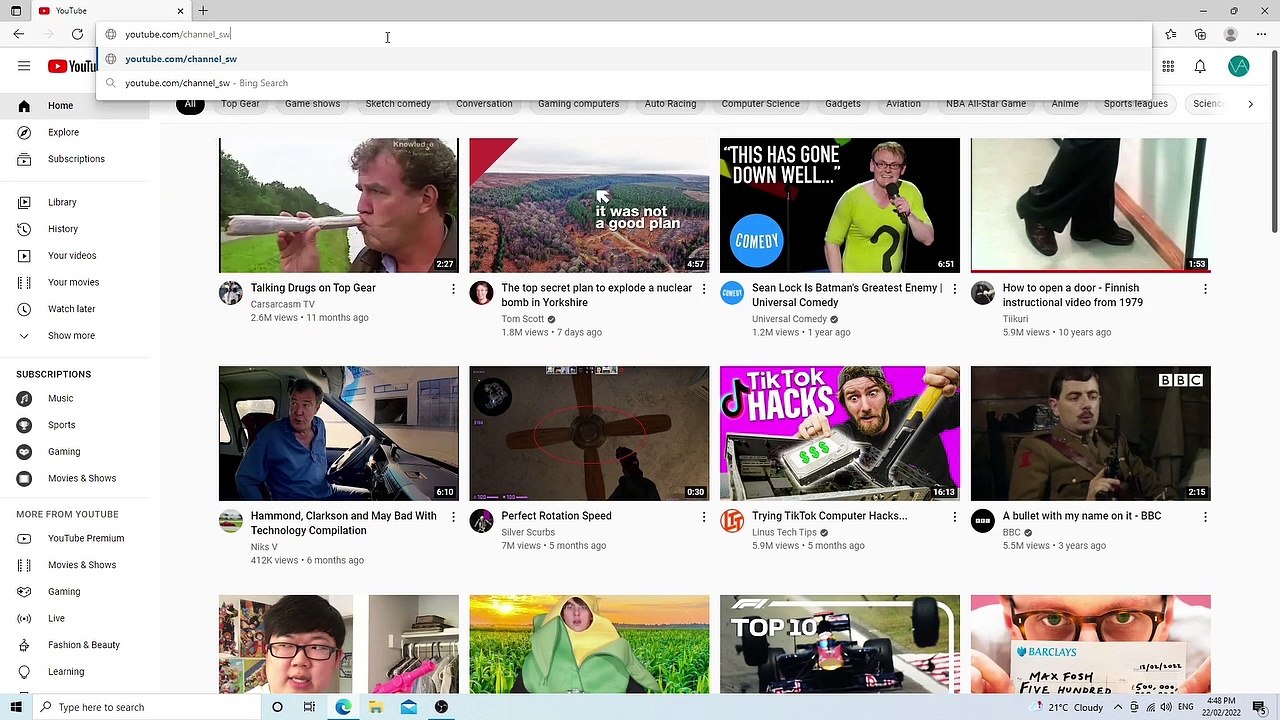Open the account avatar menu

click(x=1239, y=67)
